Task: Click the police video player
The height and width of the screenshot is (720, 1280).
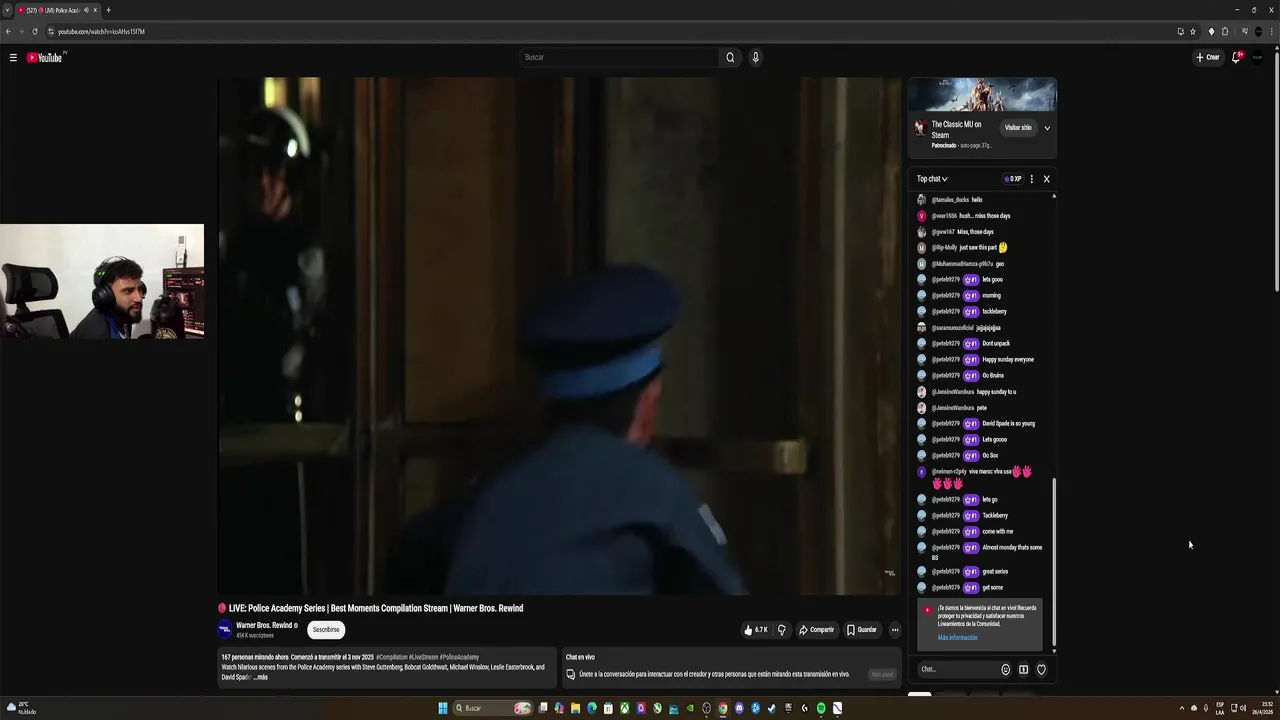Action: (x=560, y=336)
